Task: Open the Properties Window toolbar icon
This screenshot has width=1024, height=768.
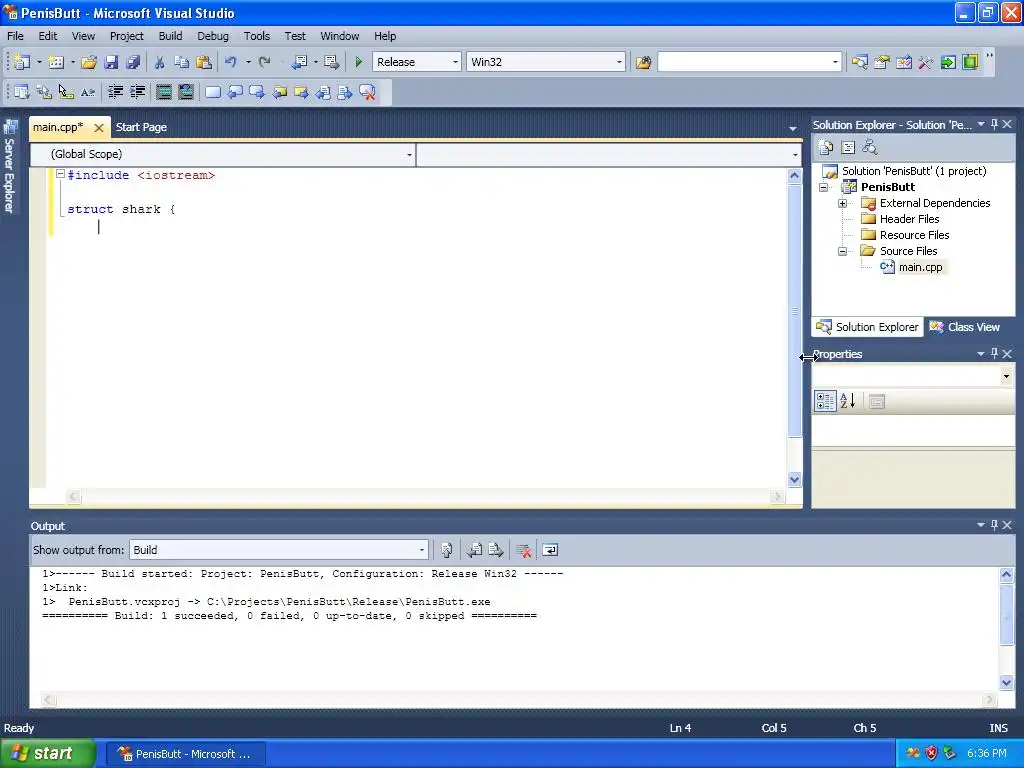Action: point(882,62)
